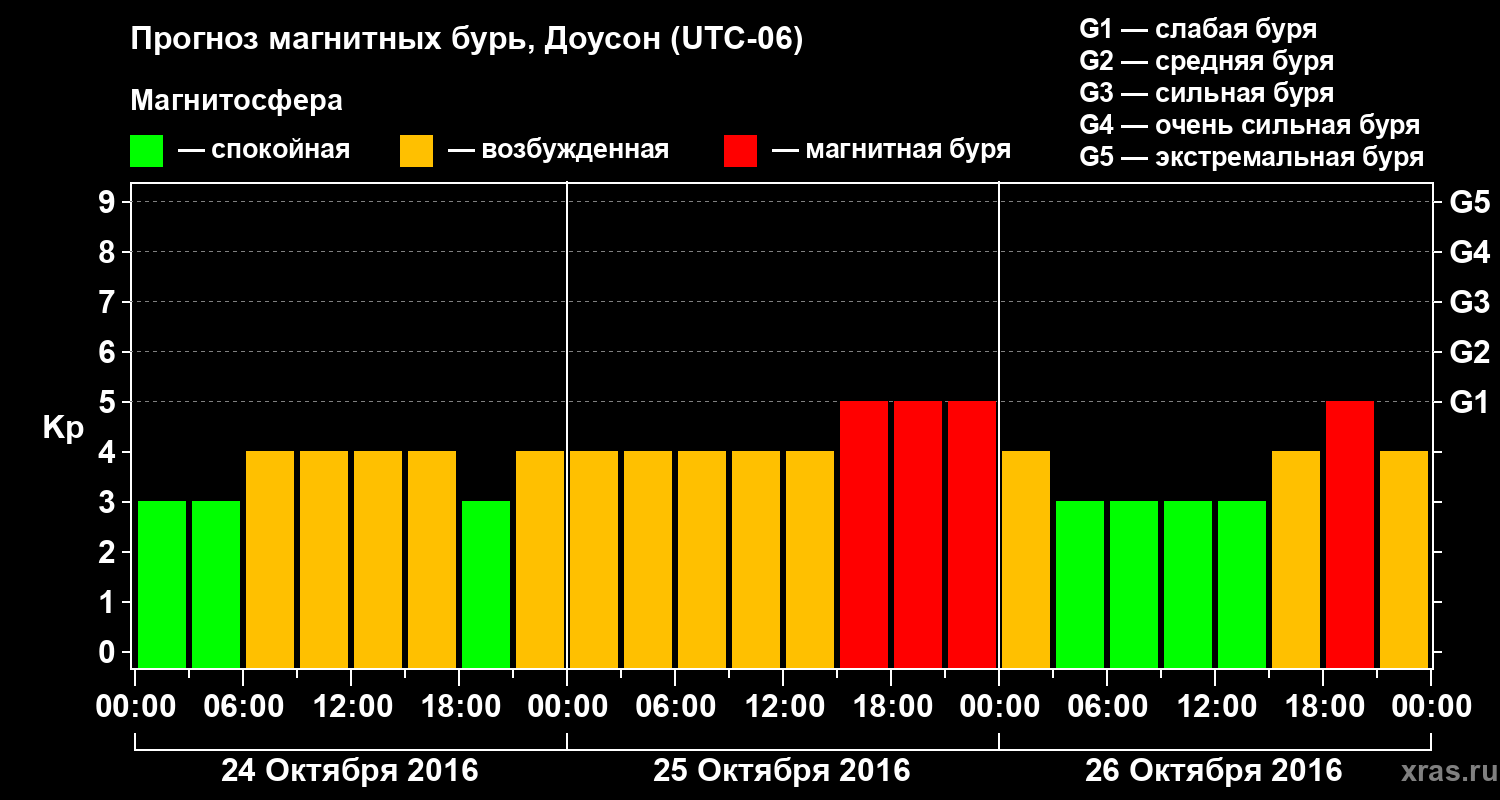Click the yellow bar for 24 October 12:00–15:00
Image resolution: width=1500 pixels, height=800 pixels.
pos(378,559)
